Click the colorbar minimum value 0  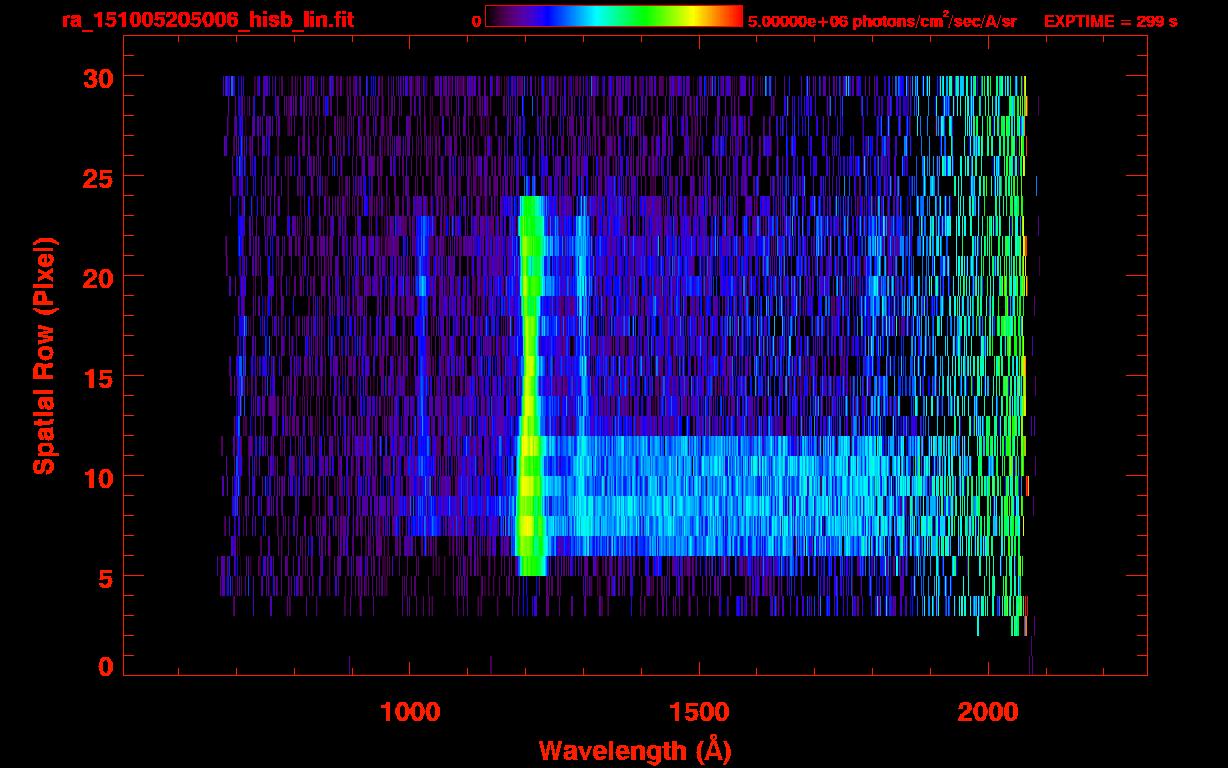(476, 21)
